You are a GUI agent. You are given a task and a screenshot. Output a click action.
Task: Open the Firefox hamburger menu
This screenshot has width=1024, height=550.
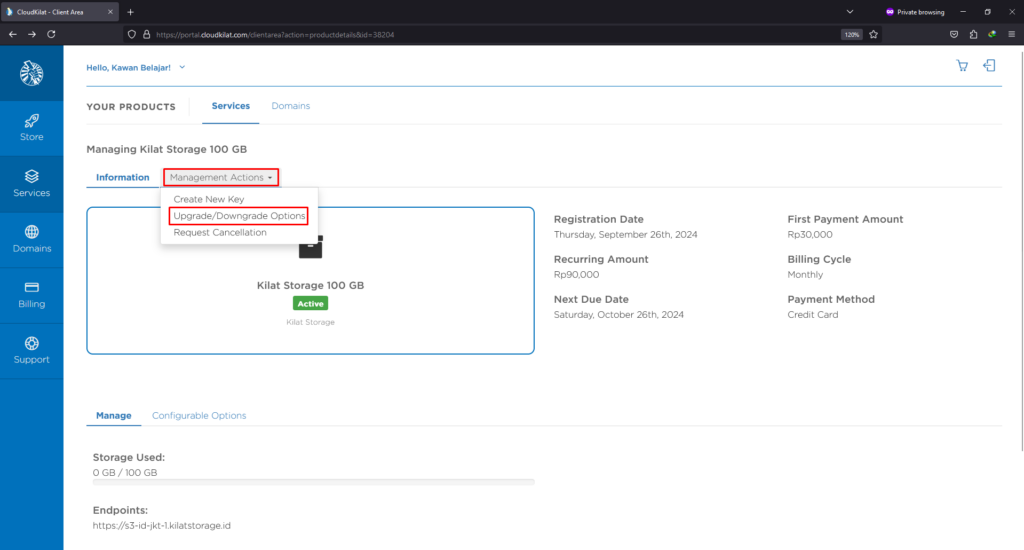(1012, 35)
